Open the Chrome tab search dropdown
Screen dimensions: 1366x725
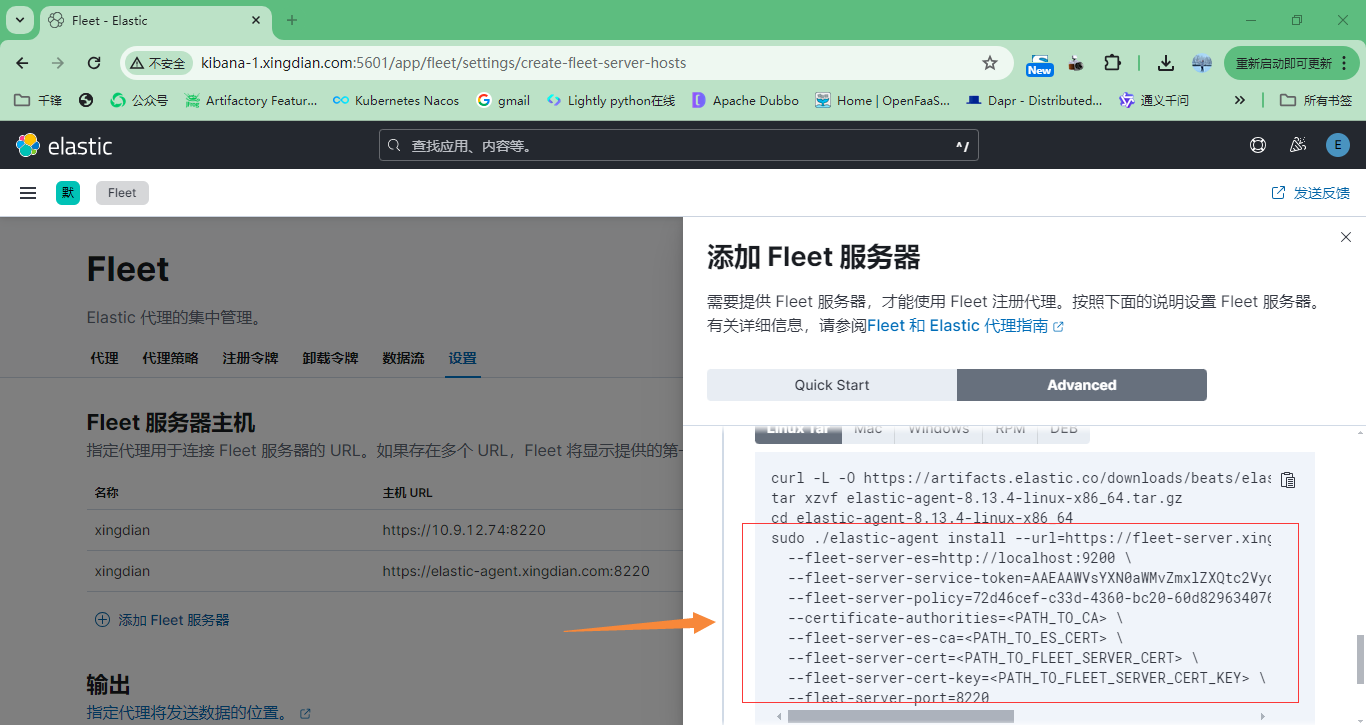point(19,20)
